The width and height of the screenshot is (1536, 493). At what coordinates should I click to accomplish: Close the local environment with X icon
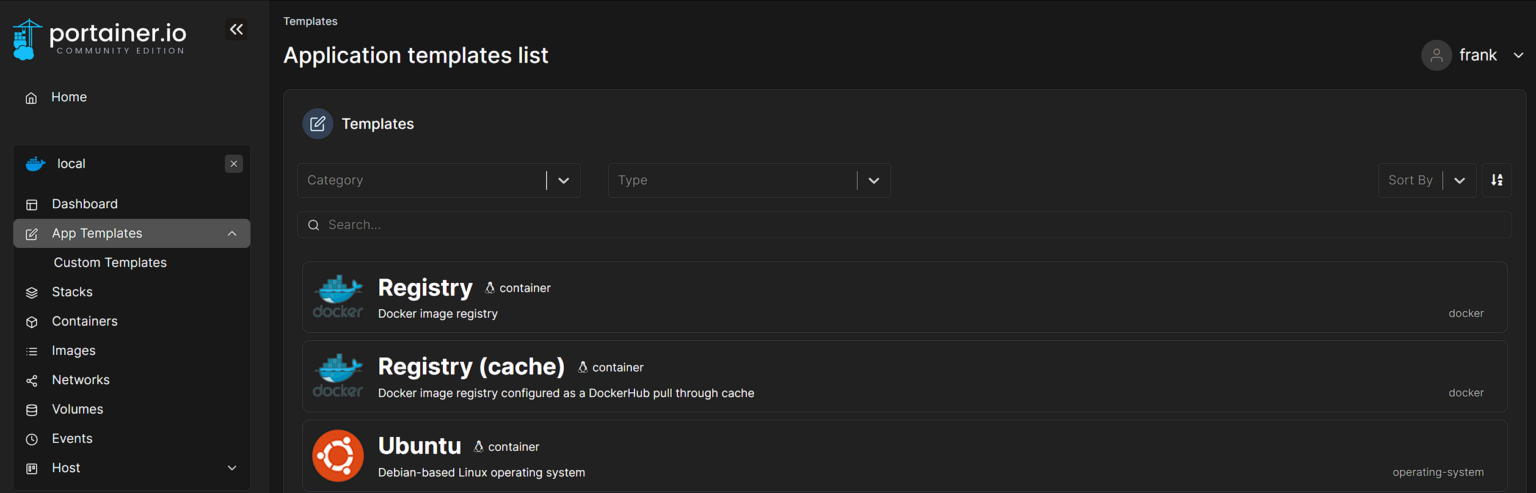pyautogui.click(x=234, y=164)
